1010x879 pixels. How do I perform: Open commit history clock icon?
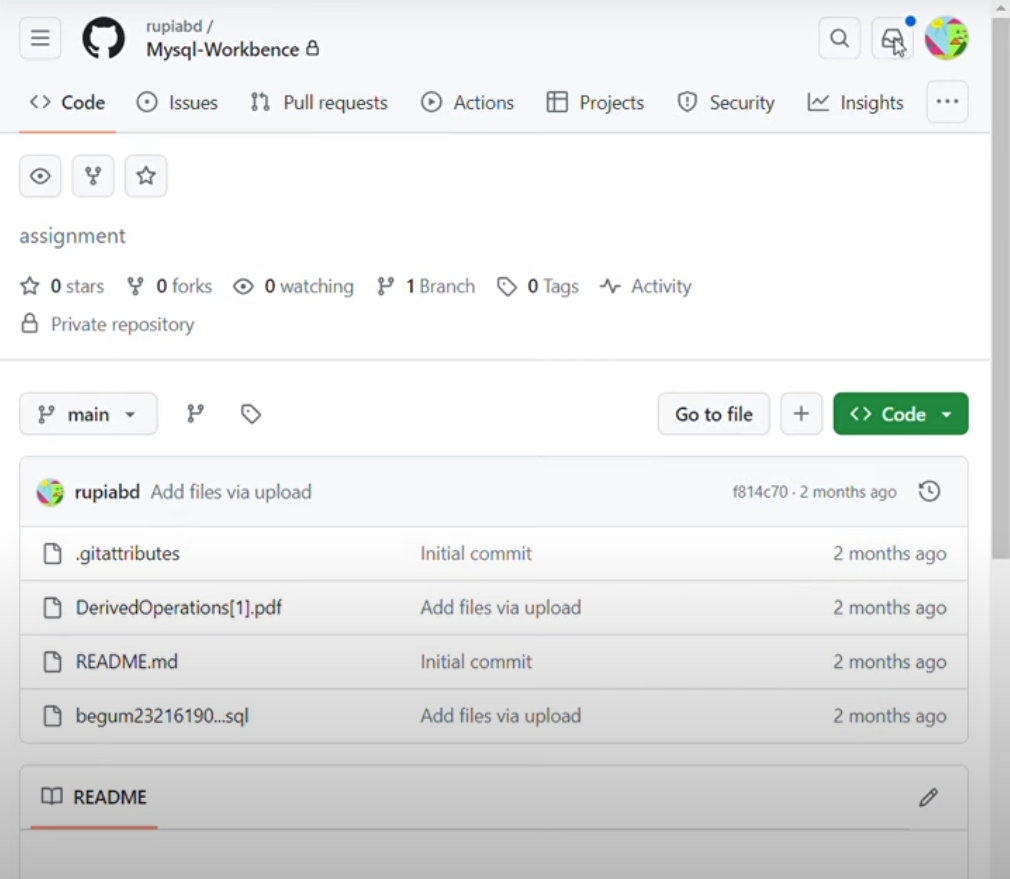tap(929, 492)
